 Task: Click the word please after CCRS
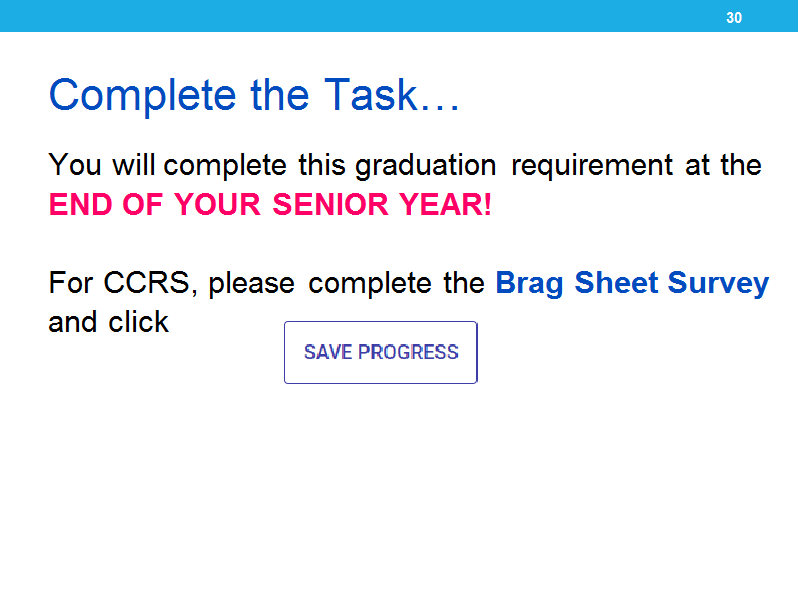point(252,284)
